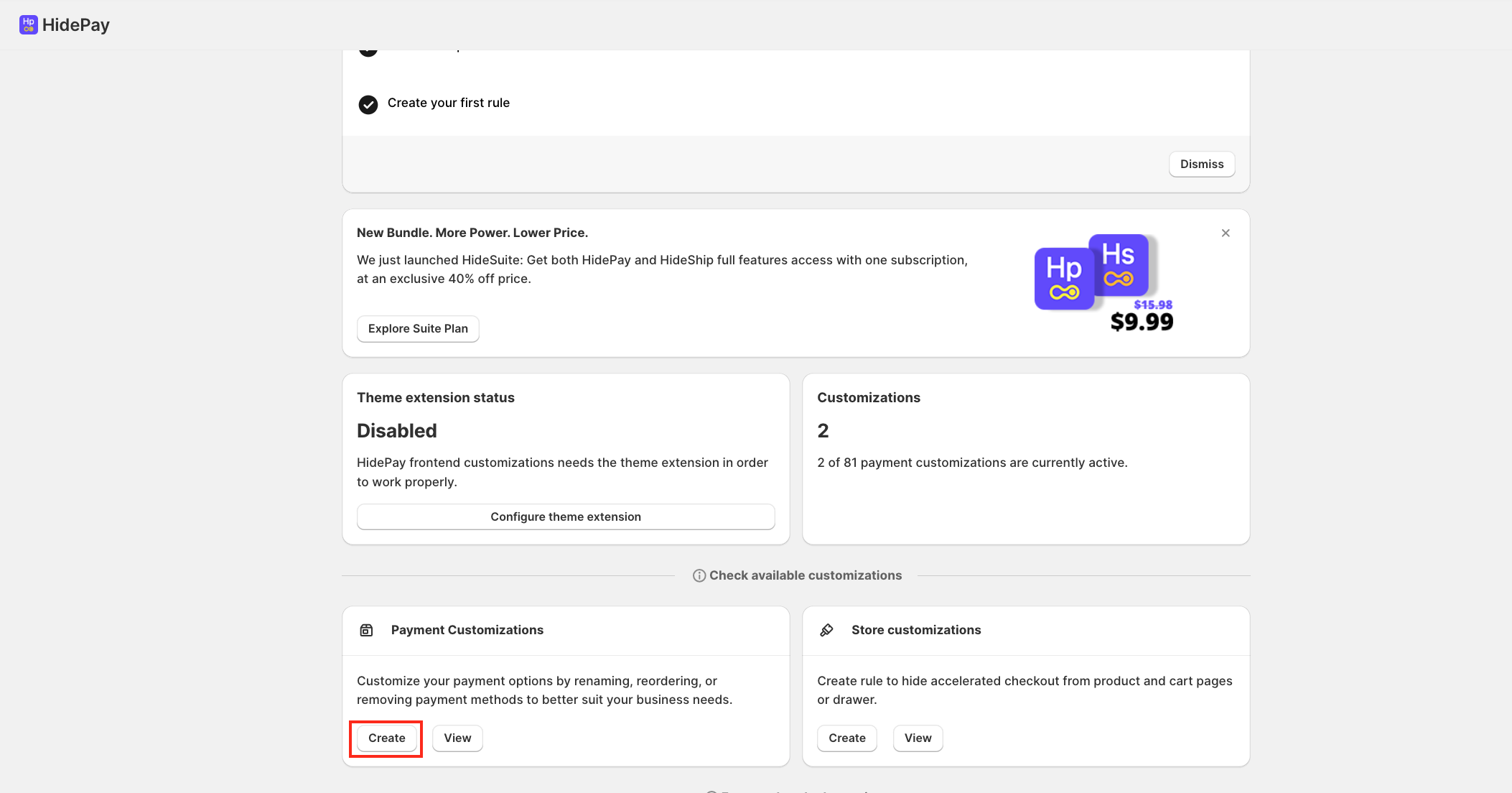Open Explore Suite Plan
Viewport: 1512px width, 793px height.
coord(418,328)
